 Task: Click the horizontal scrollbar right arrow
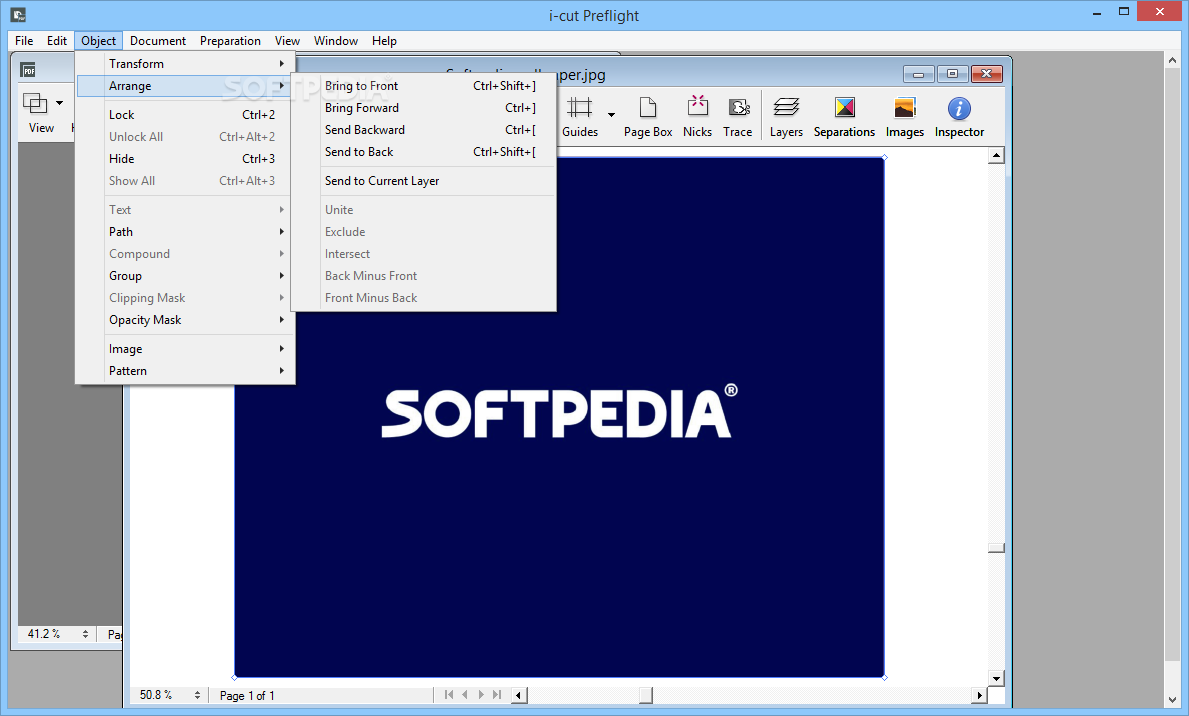979,695
